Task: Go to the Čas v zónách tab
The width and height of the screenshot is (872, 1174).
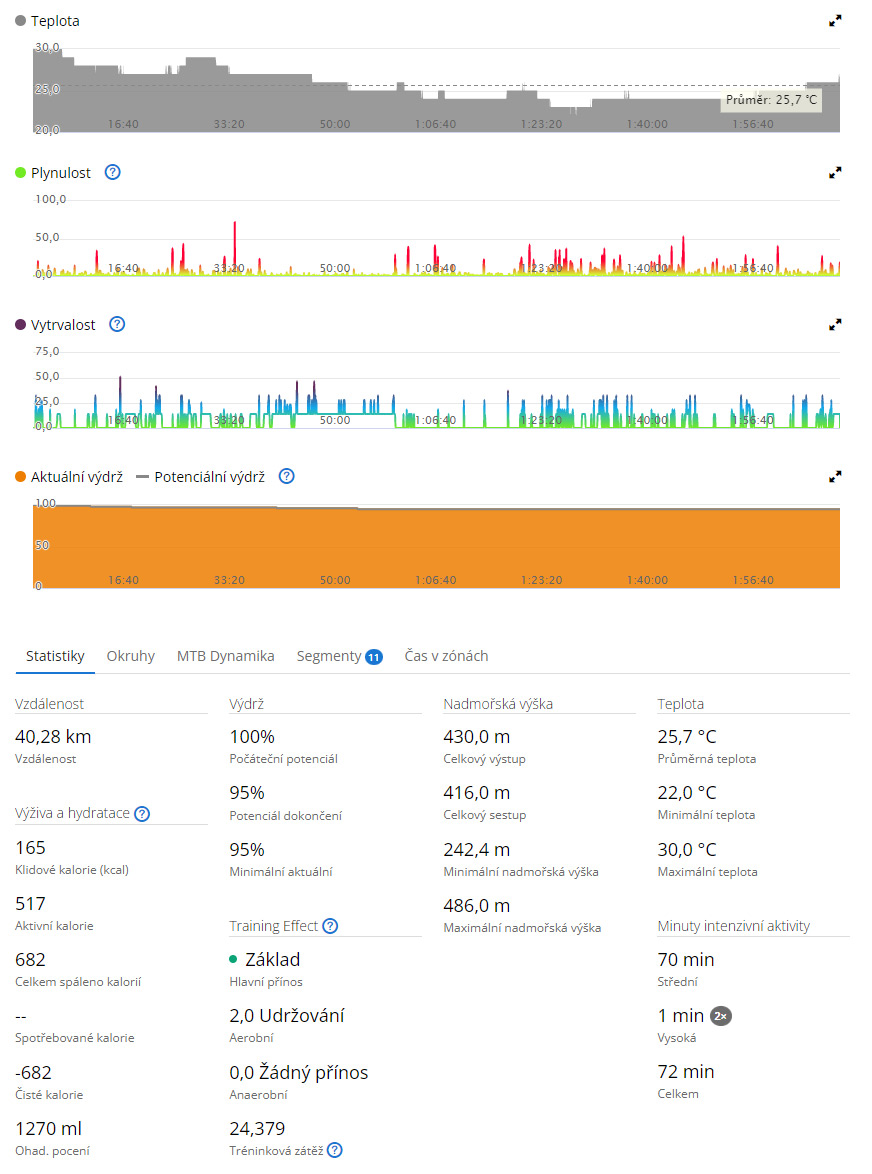Action: pyautogui.click(x=446, y=656)
